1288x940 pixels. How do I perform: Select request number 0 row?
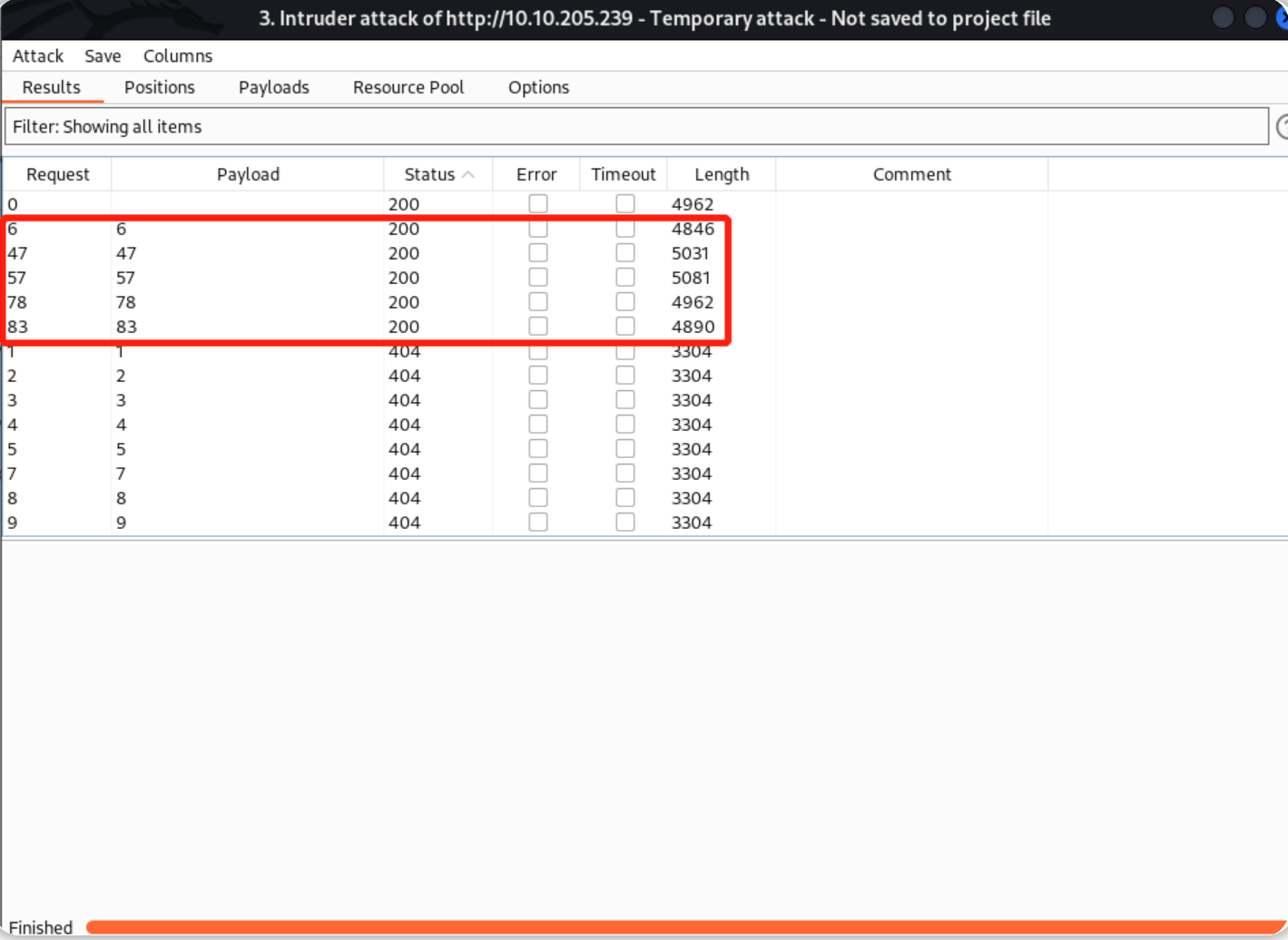click(x=13, y=204)
